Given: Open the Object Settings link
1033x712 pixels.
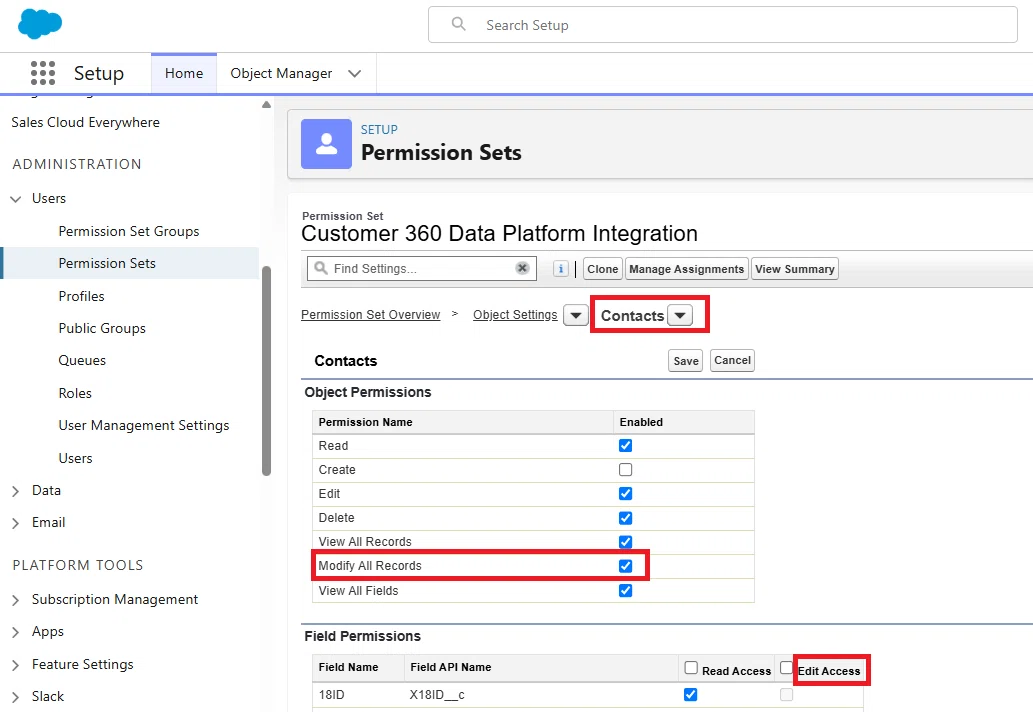Looking at the screenshot, I should (515, 315).
